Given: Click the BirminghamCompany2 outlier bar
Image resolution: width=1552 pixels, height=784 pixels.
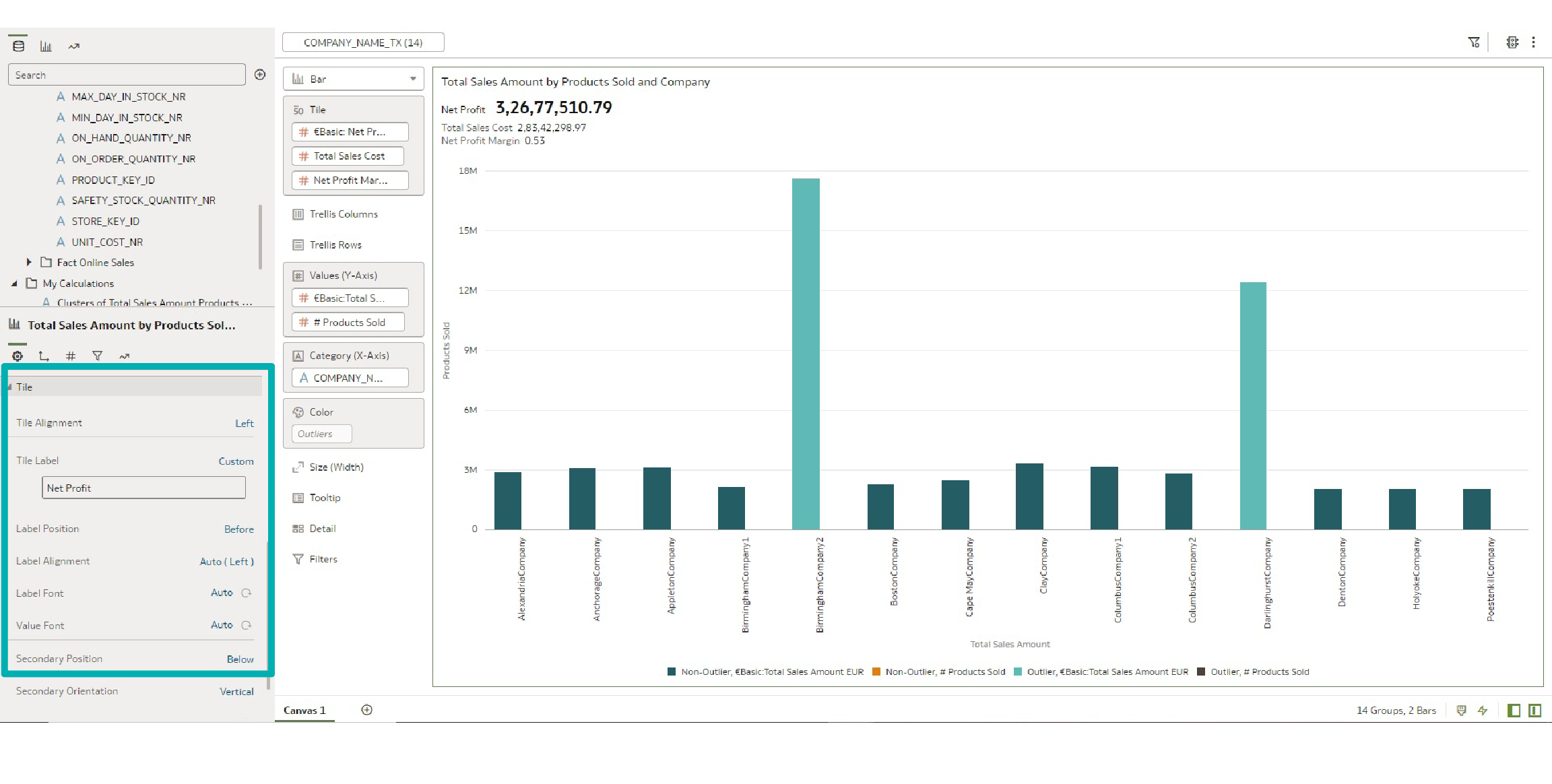Looking at the screenshot, I should (x=806, y=354).
